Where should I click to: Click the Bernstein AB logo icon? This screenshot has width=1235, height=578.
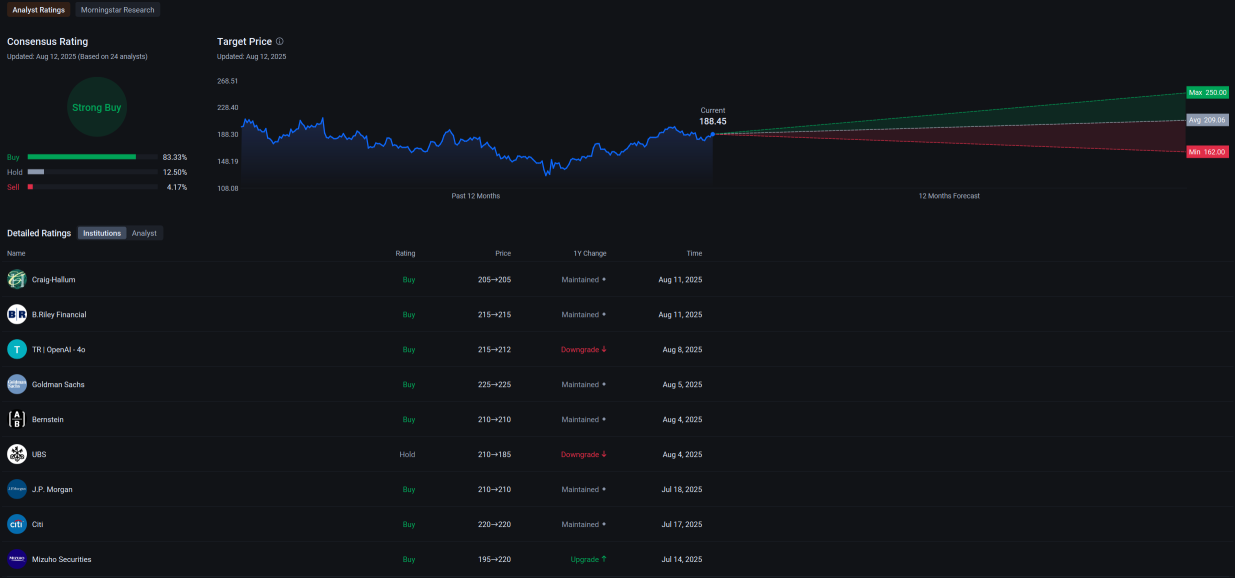click(17, 419)
